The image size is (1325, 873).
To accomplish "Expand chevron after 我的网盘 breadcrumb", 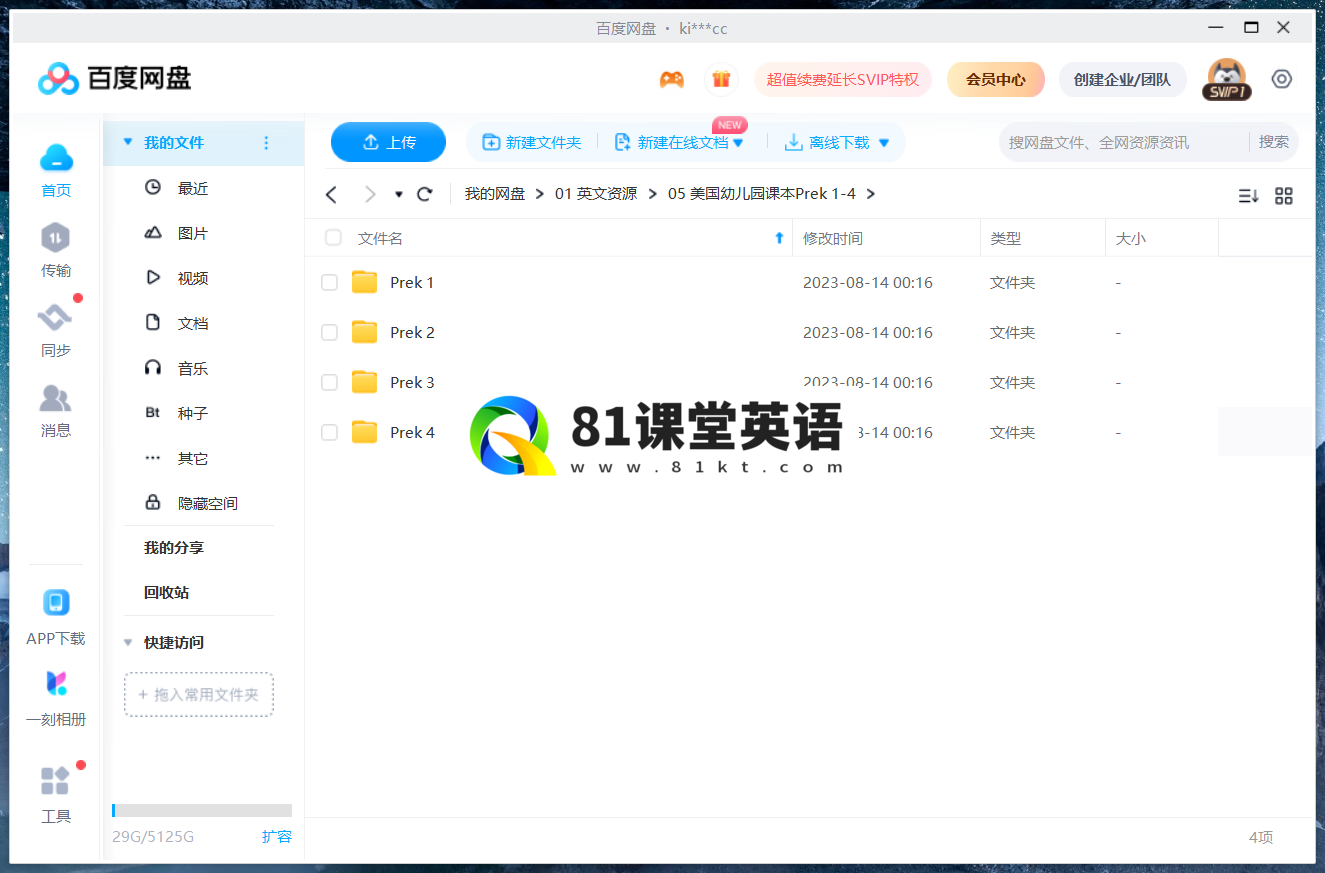I will (x=540, y=194).
